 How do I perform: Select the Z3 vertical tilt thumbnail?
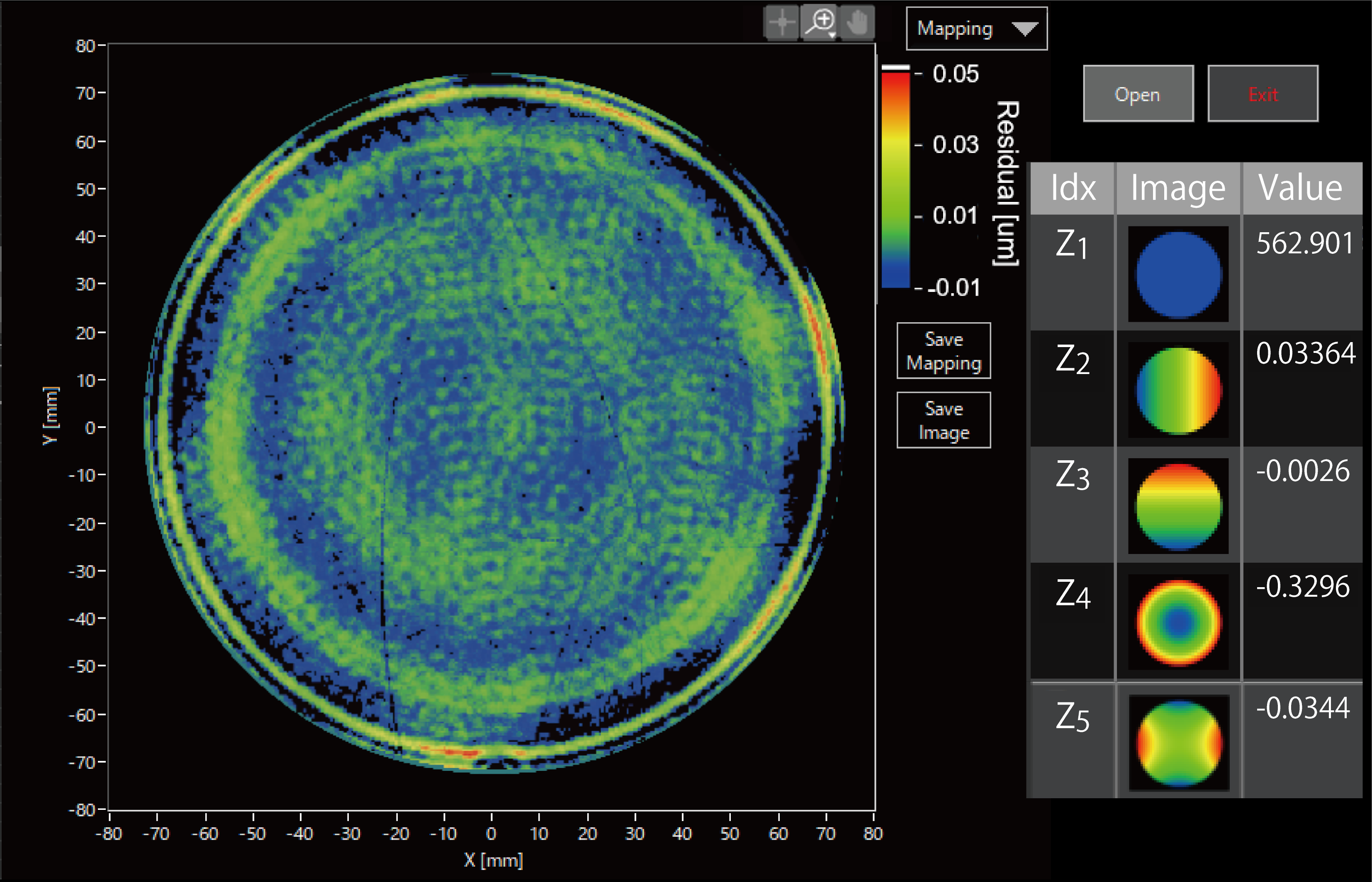click(x=1178, y=506)
